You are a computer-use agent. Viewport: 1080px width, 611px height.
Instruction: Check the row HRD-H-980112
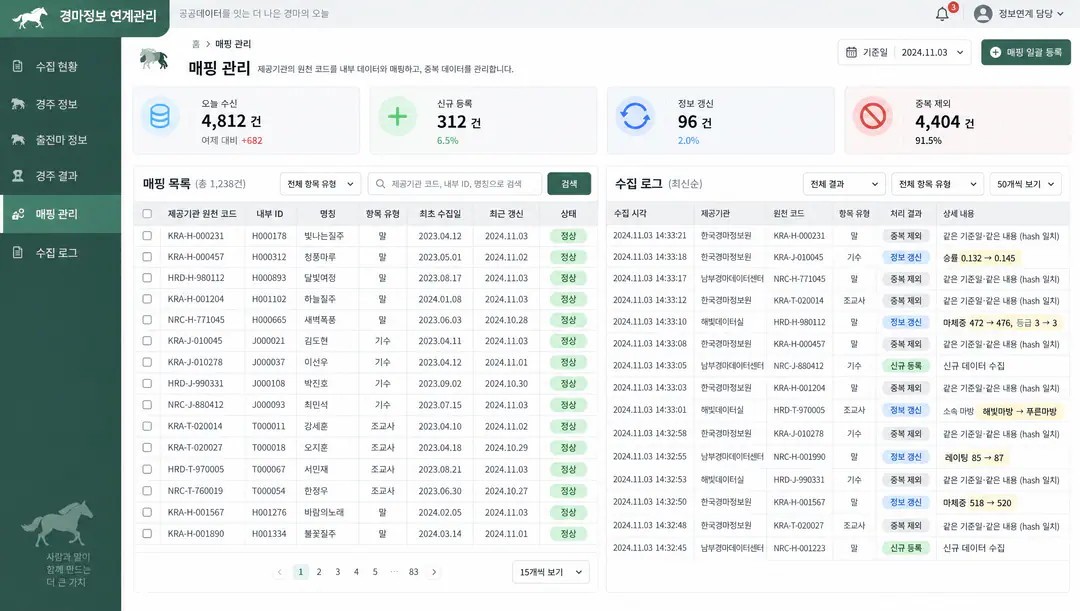tap(147, 278)
